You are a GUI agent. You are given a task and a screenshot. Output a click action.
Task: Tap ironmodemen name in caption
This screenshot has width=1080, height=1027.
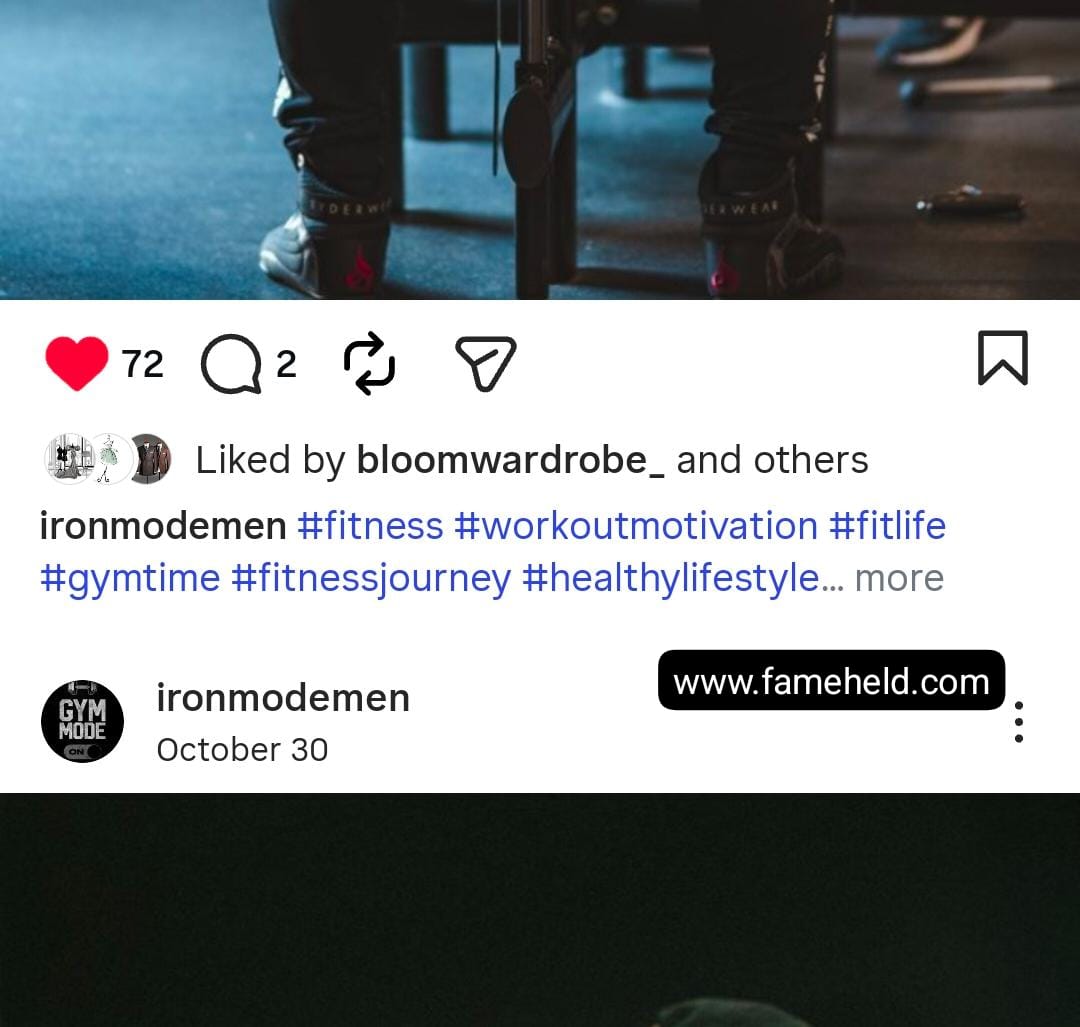[163, 526]
